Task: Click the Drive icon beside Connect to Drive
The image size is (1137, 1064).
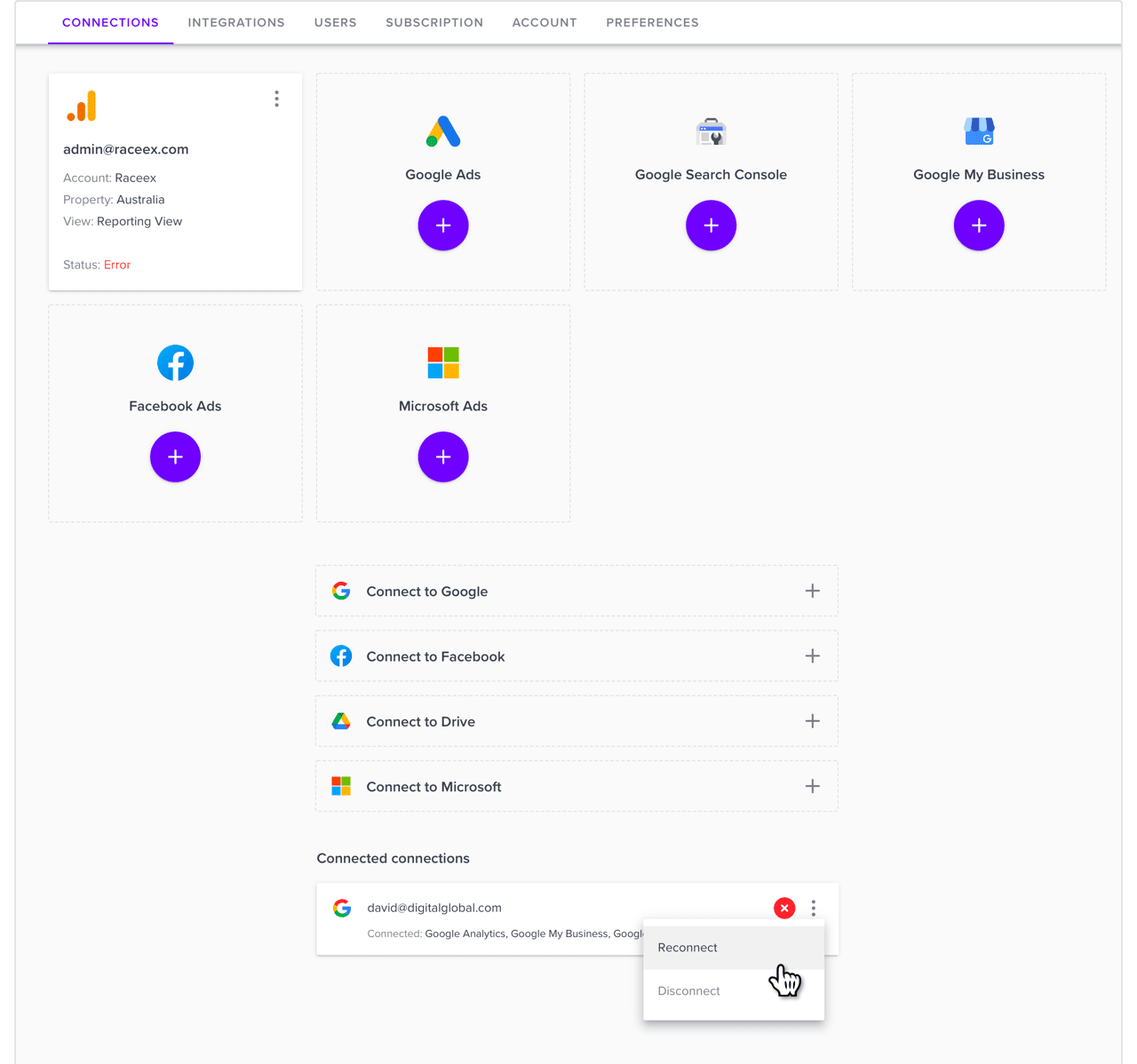Action: pyautogui.click(x=341, y=721)
